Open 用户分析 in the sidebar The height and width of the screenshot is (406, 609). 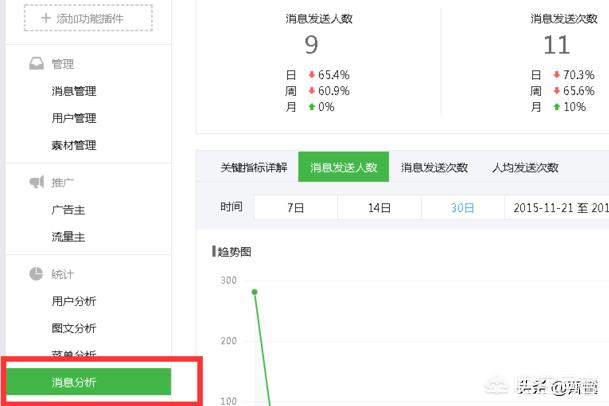click(74, 301)
